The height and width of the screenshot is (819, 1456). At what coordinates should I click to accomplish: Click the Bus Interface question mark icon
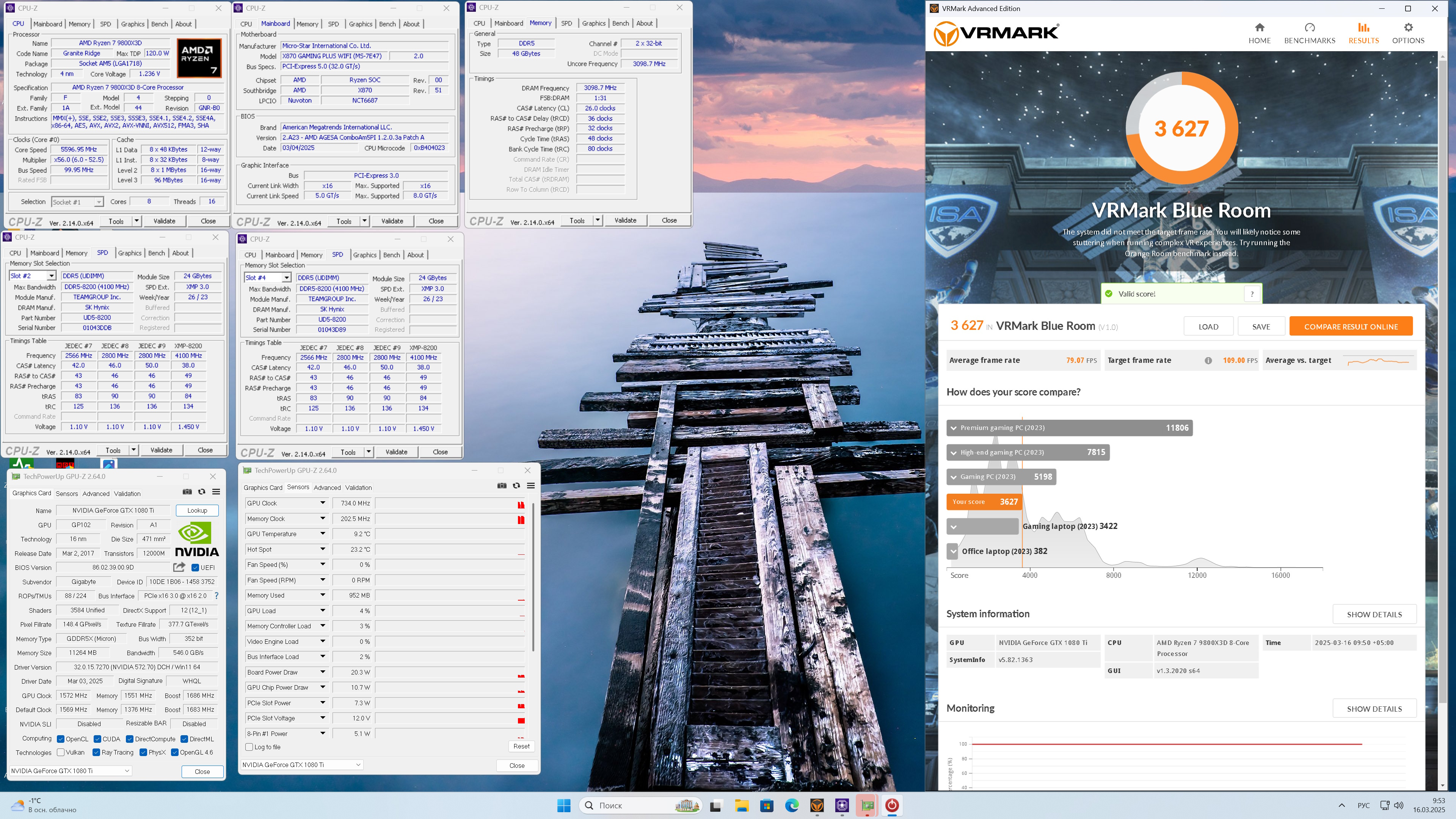216,596
